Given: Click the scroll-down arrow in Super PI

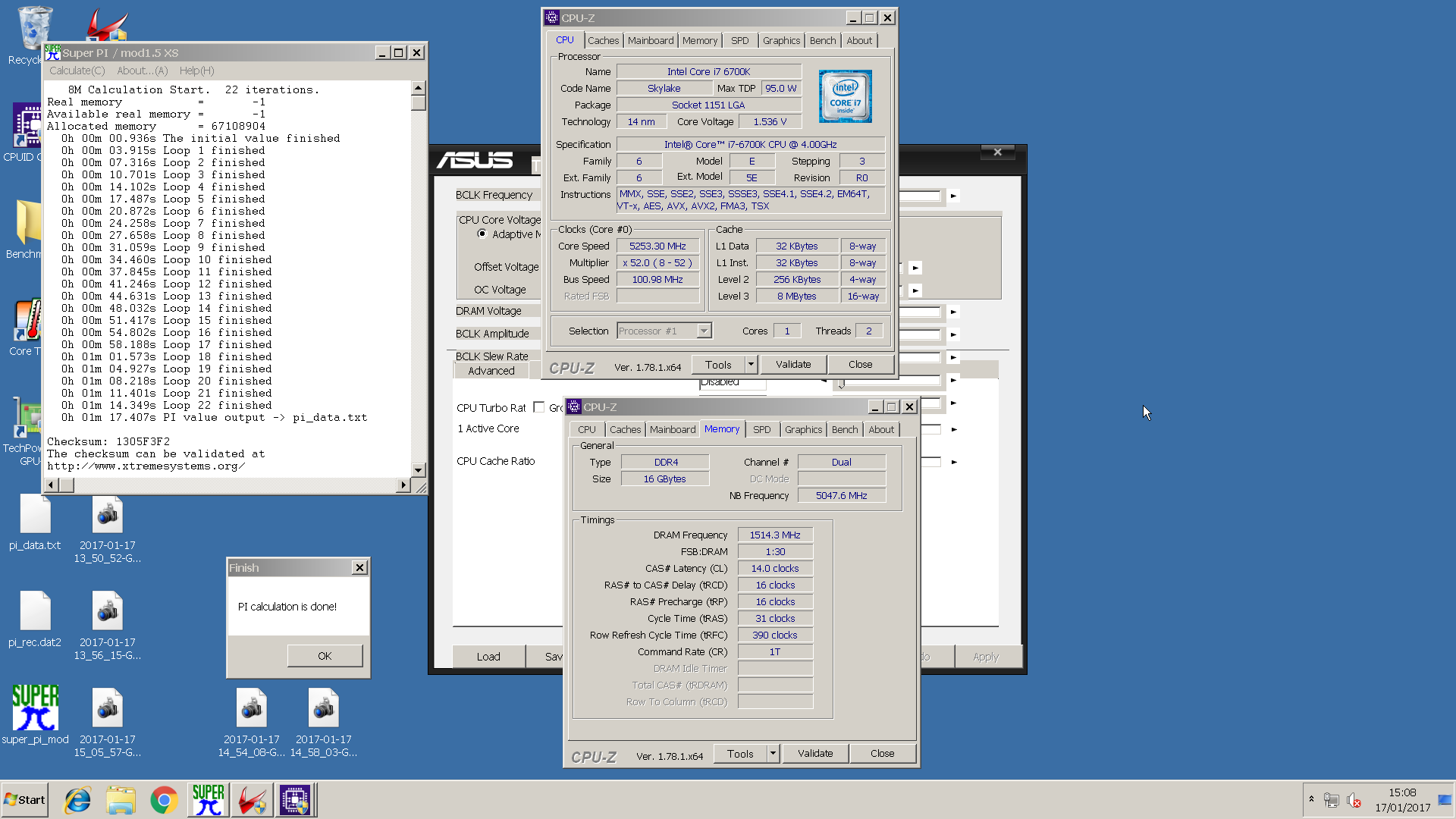Looking at the screenshot, I should click(x=418, y=470).
